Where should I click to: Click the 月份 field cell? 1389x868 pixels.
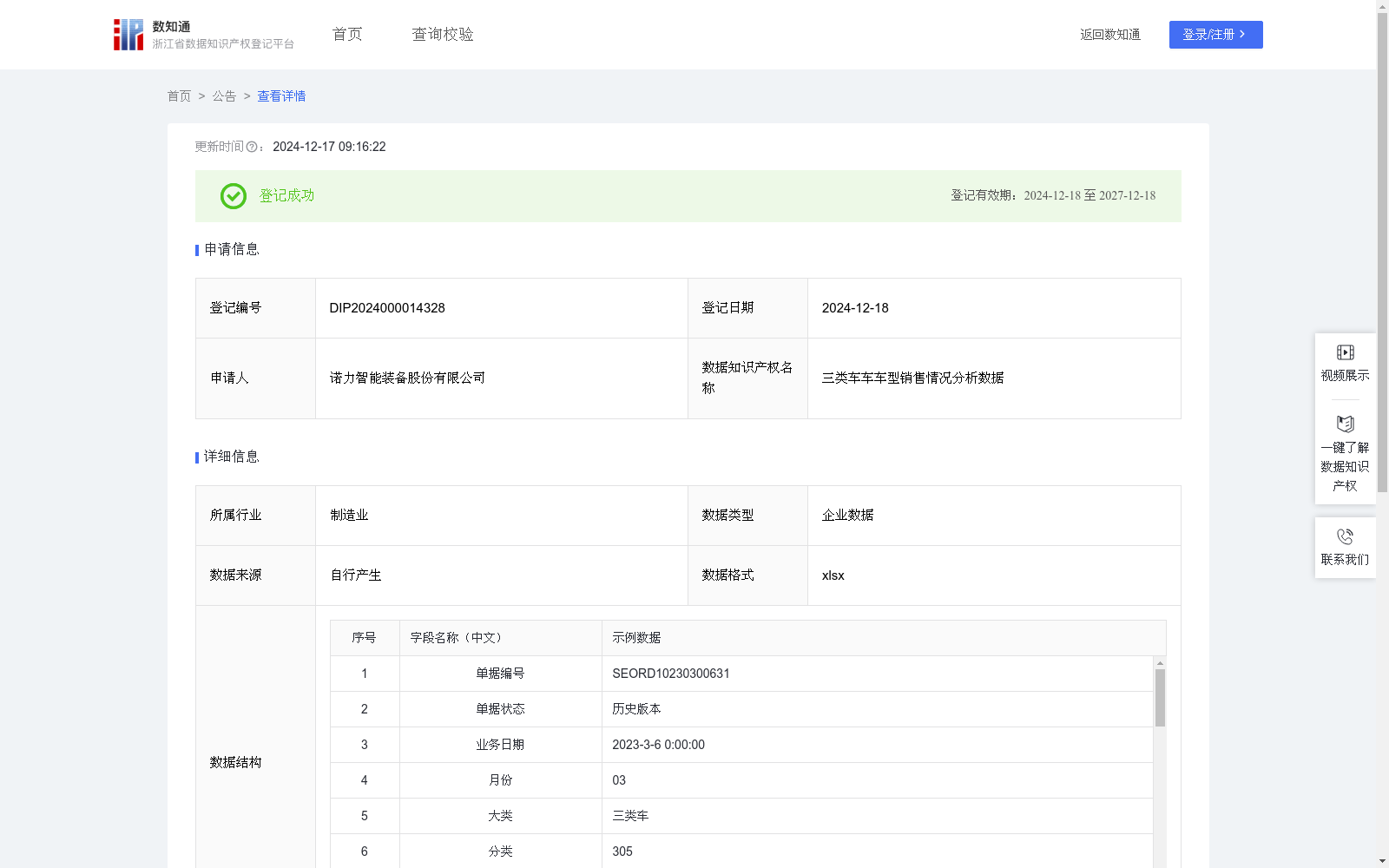pyautogui.click(x=500, y=780)
